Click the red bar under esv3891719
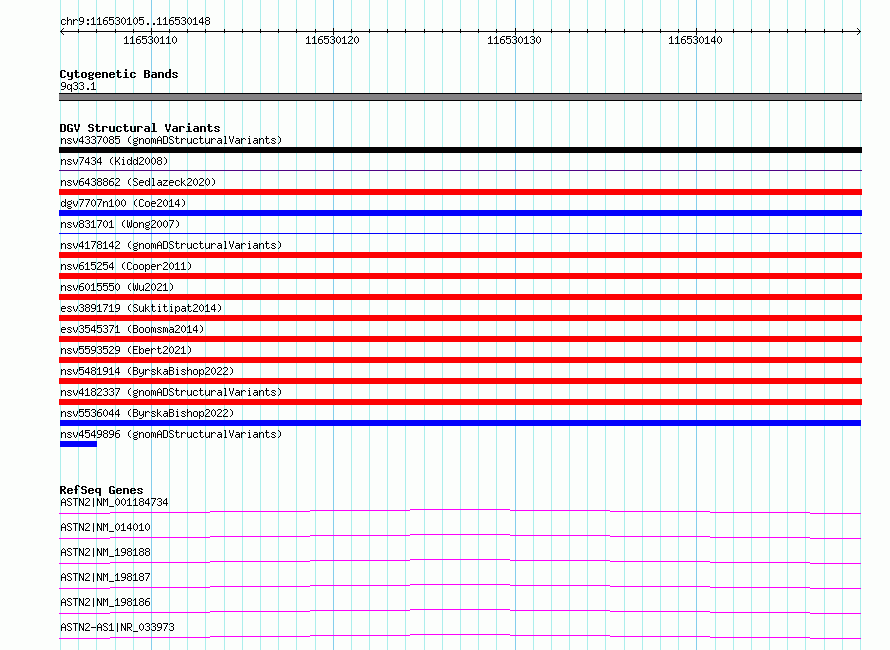Viewport: 890px width, 650px height. (x=460, y=318)
